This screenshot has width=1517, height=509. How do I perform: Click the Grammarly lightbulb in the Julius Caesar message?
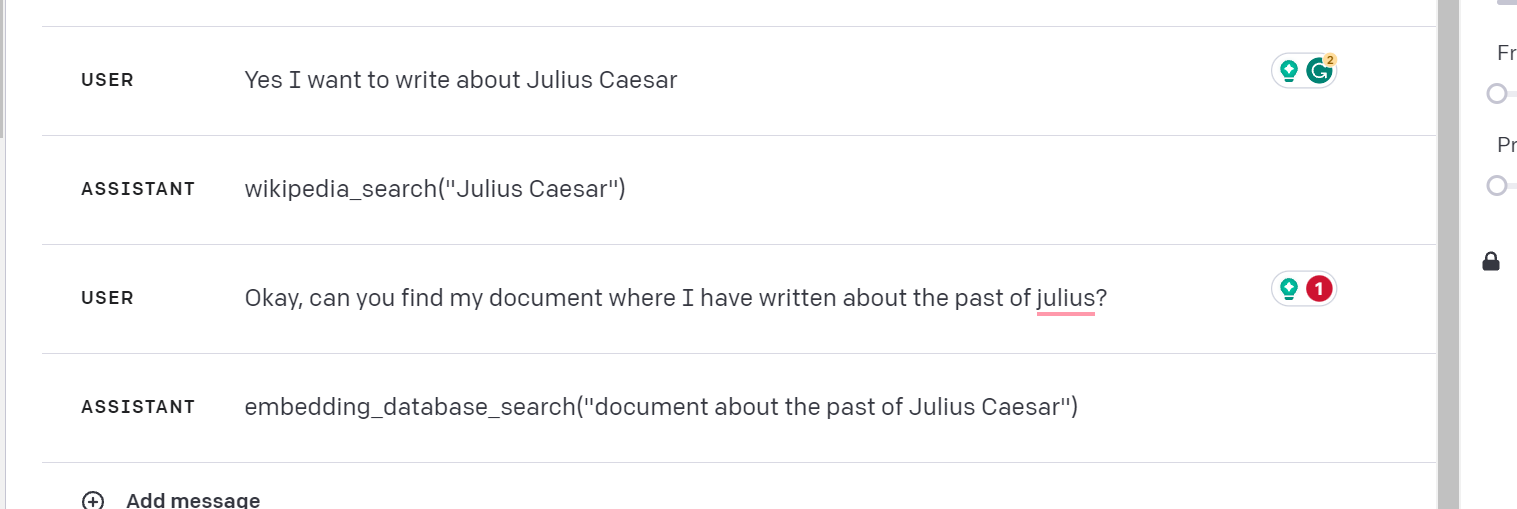click(1289, 71)
